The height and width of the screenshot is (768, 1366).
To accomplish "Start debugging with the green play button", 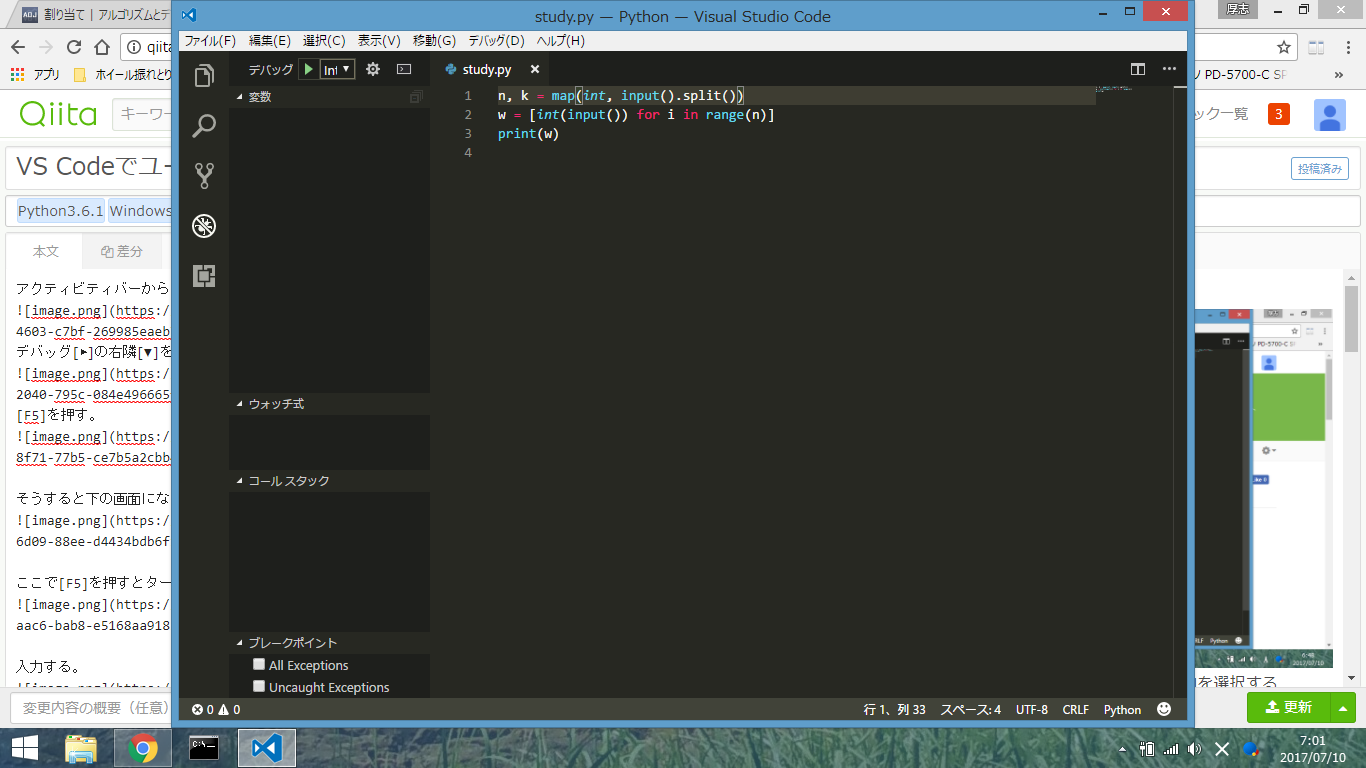I will [x=309, y=69].
